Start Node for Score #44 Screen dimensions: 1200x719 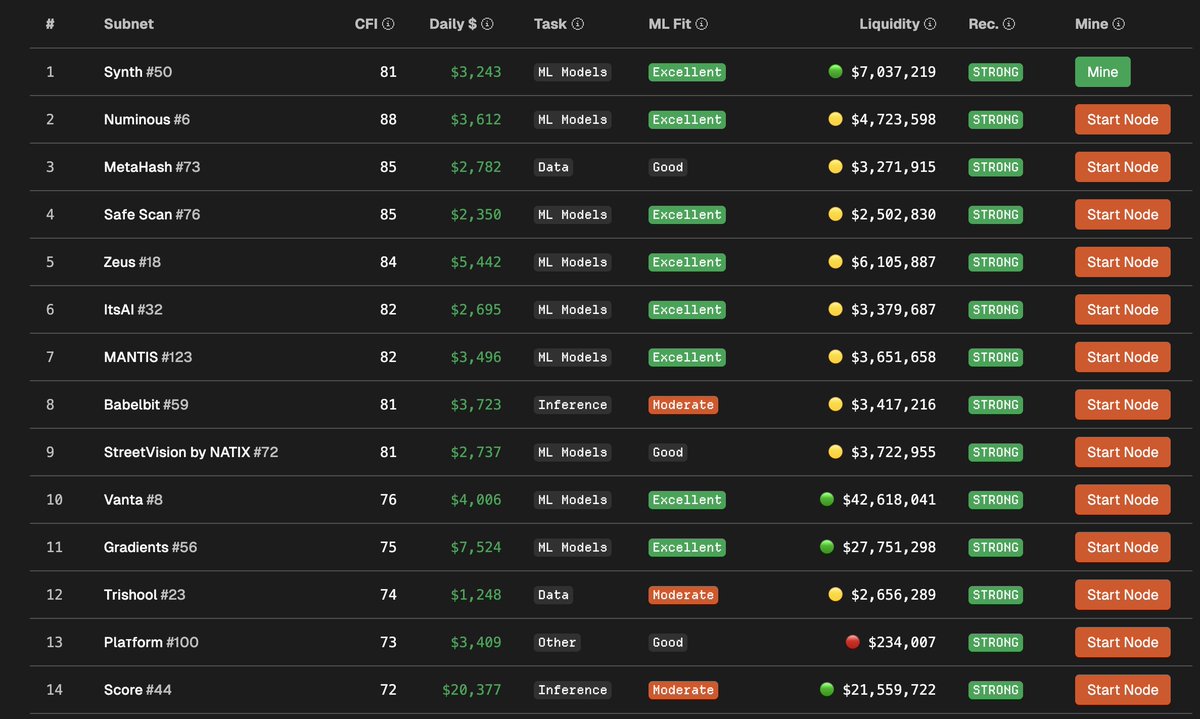pyautogui.click(x=1122, y=689)
